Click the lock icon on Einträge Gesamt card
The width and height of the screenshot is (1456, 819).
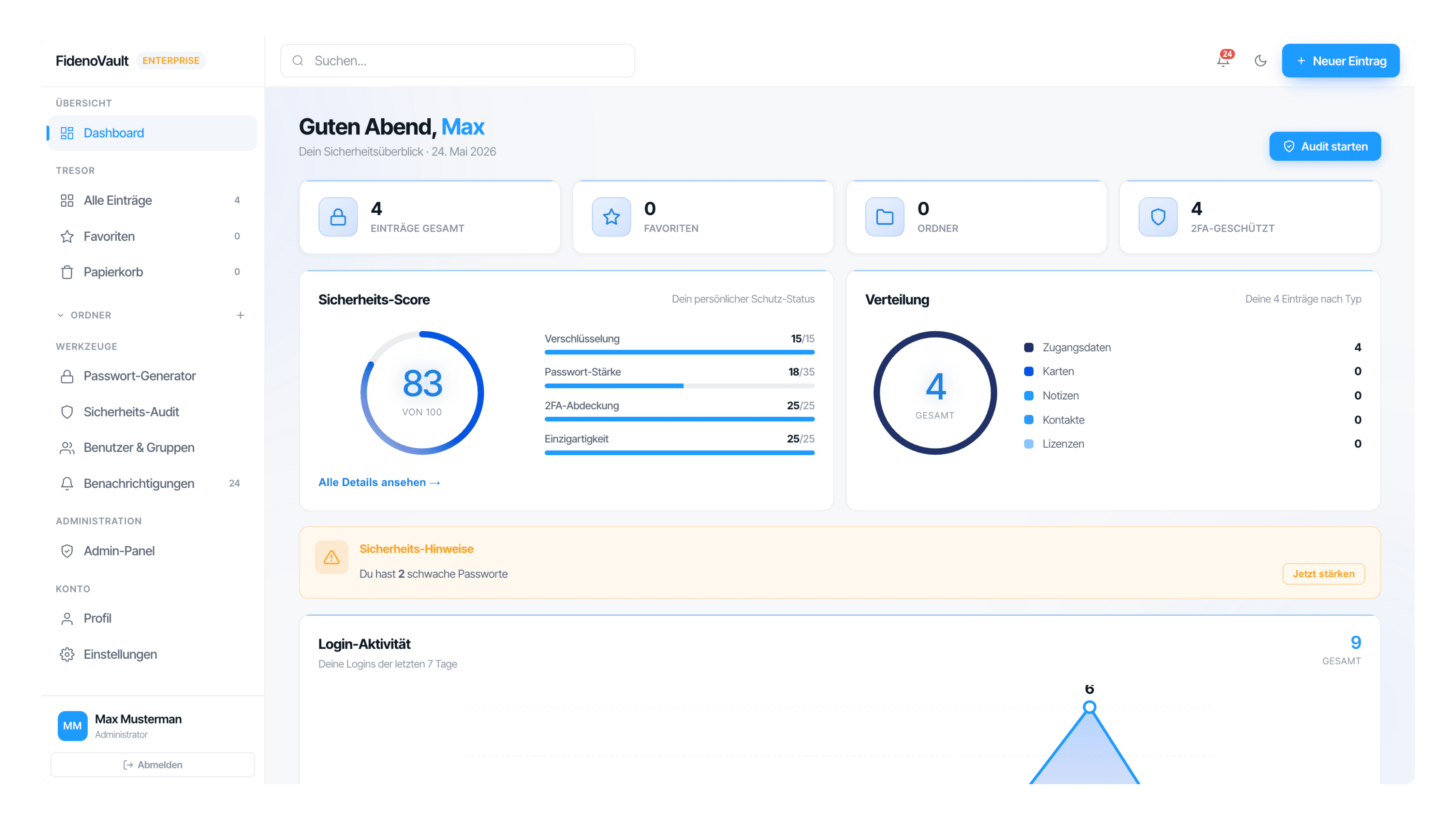[x=338, y=217]
